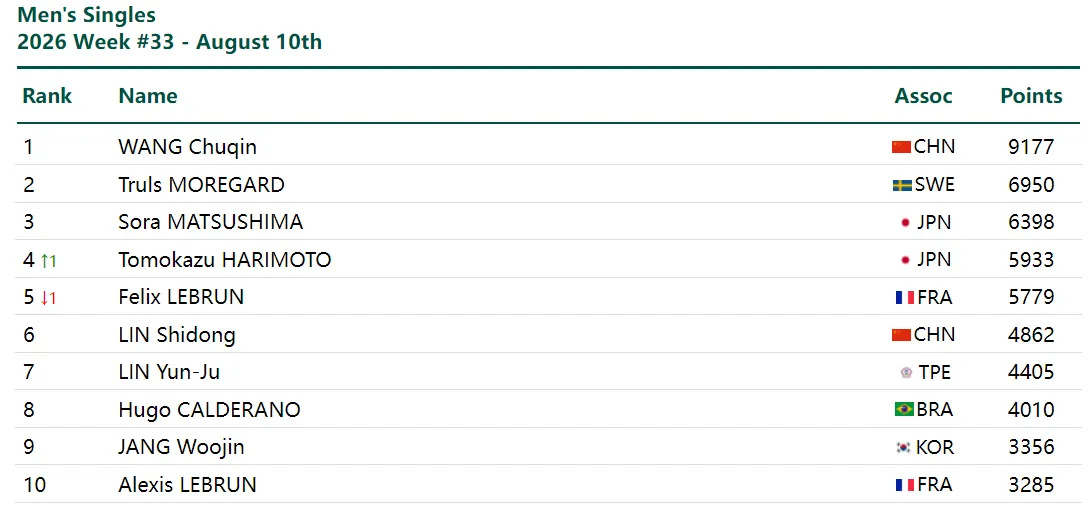Click Hugo CALDERANO's points value 4010
Screen dimensions: 1089x508
click(1031, 410)
